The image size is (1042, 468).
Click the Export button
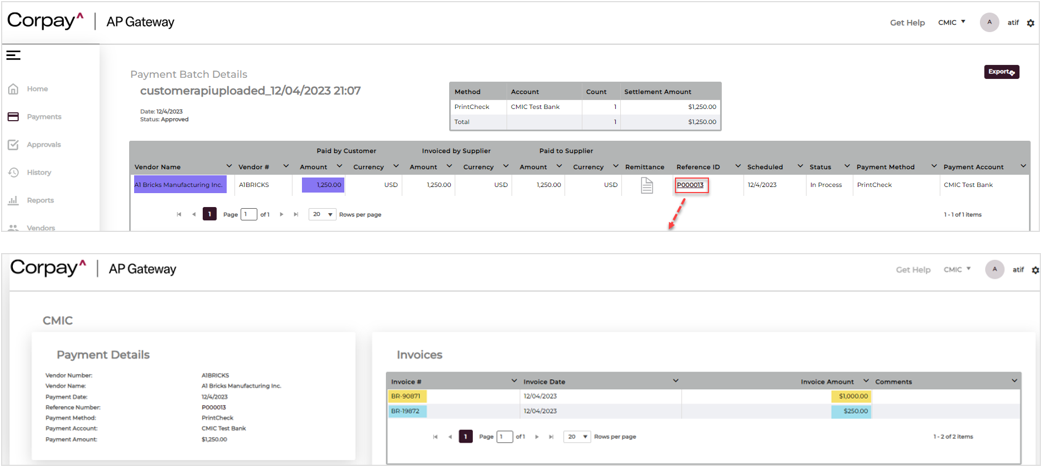pyautogui.click(x=1001, y=72)
